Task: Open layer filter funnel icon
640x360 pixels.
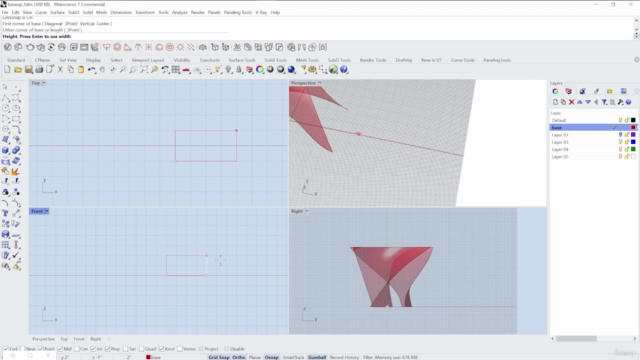Action: point(604,102)
